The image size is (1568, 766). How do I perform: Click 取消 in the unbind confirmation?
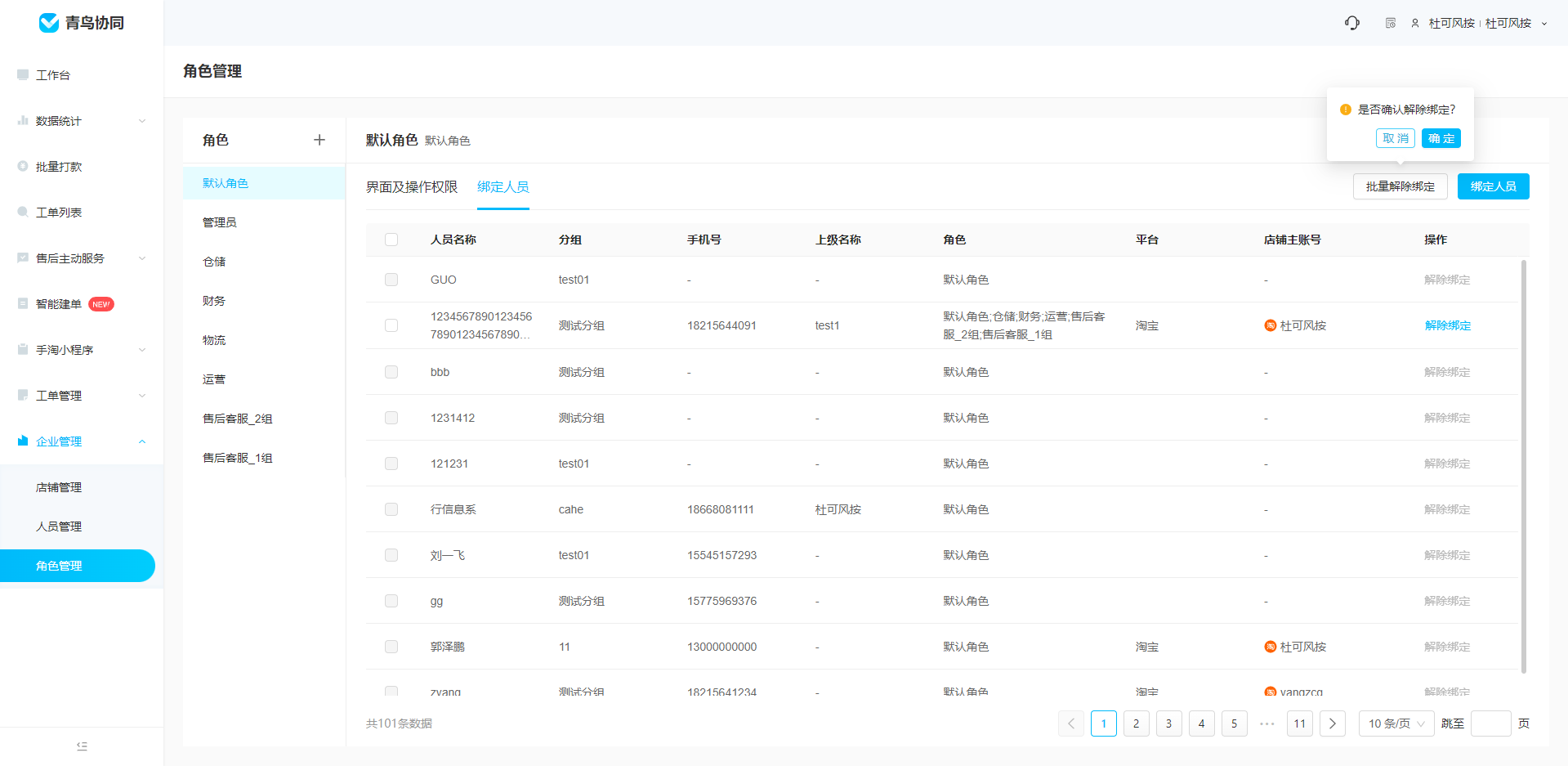(x=1396, y=138)
